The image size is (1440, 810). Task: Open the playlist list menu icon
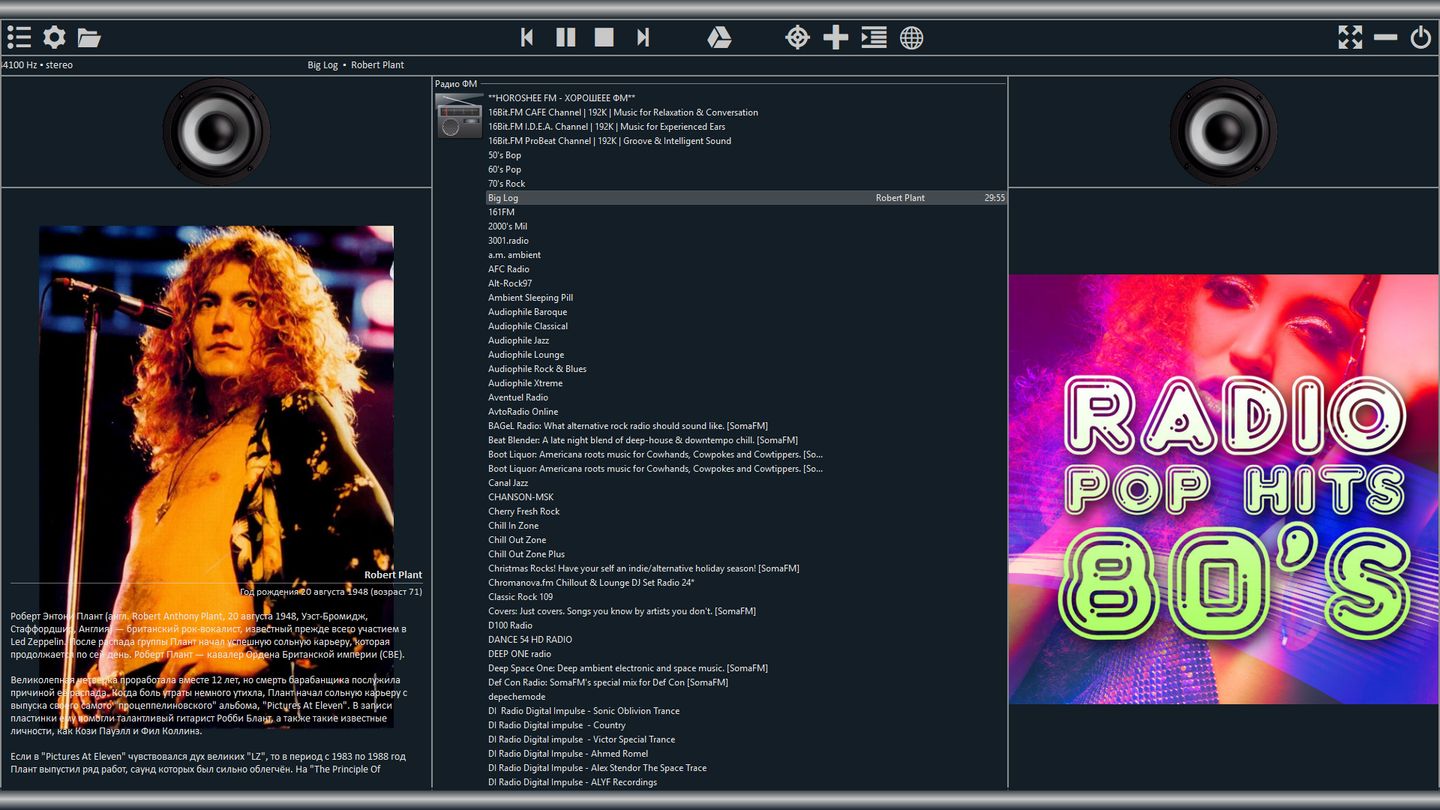click(19, 38)
